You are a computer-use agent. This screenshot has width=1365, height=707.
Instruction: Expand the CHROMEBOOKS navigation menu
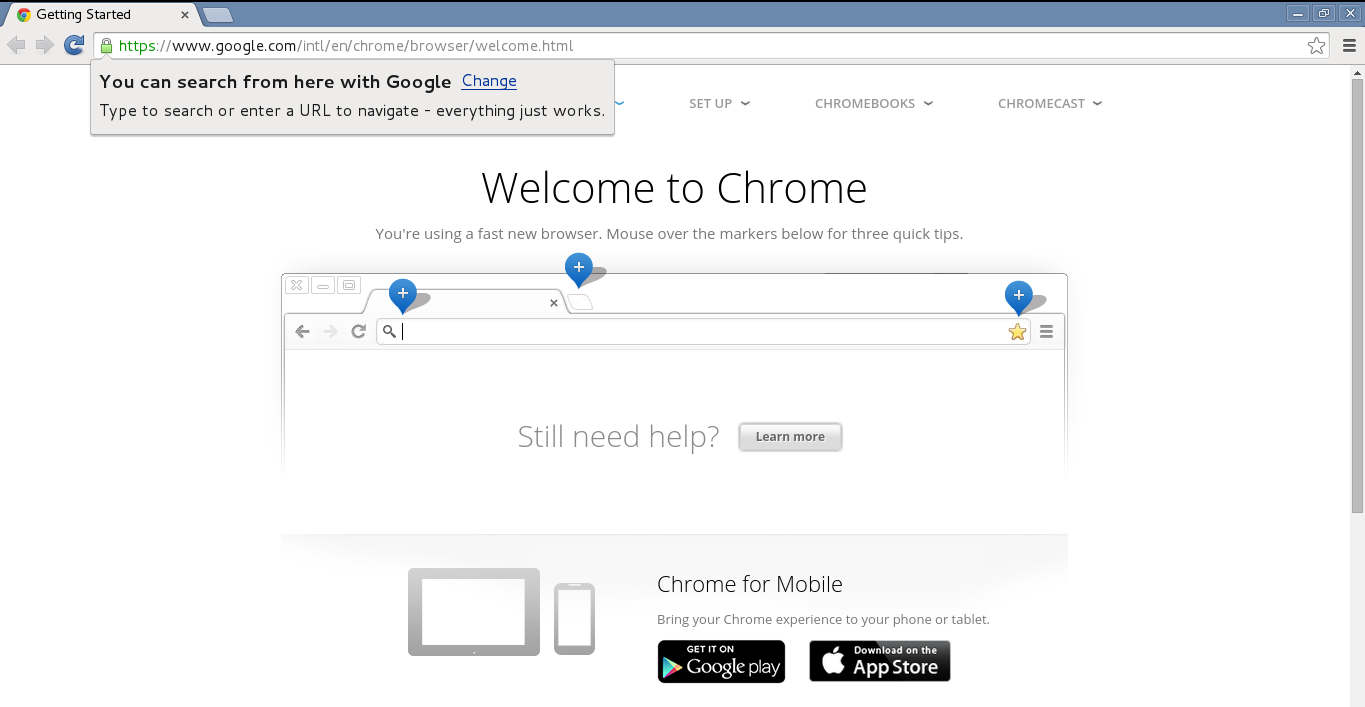click(x=874, y=104)
